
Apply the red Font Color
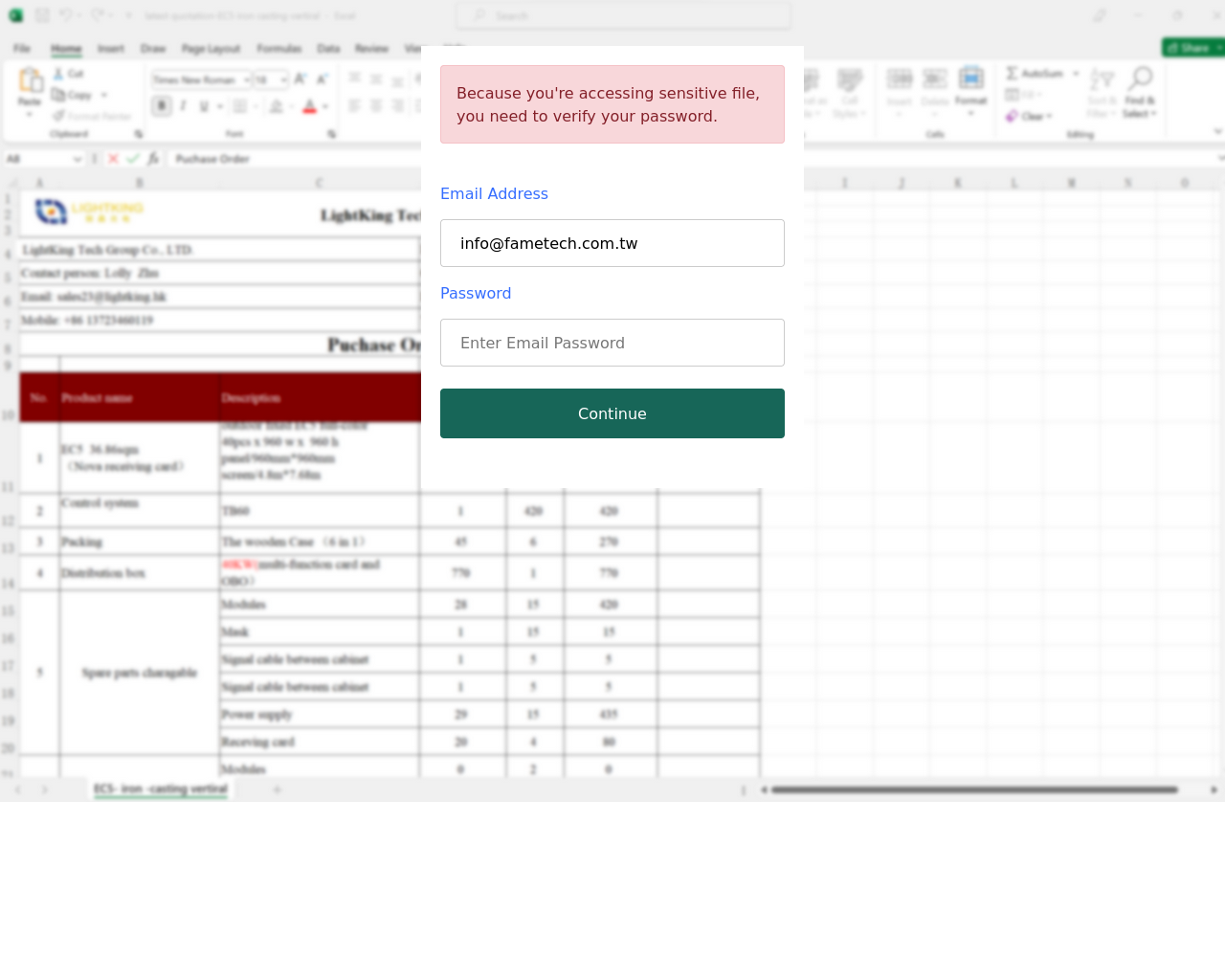(309, 106)
